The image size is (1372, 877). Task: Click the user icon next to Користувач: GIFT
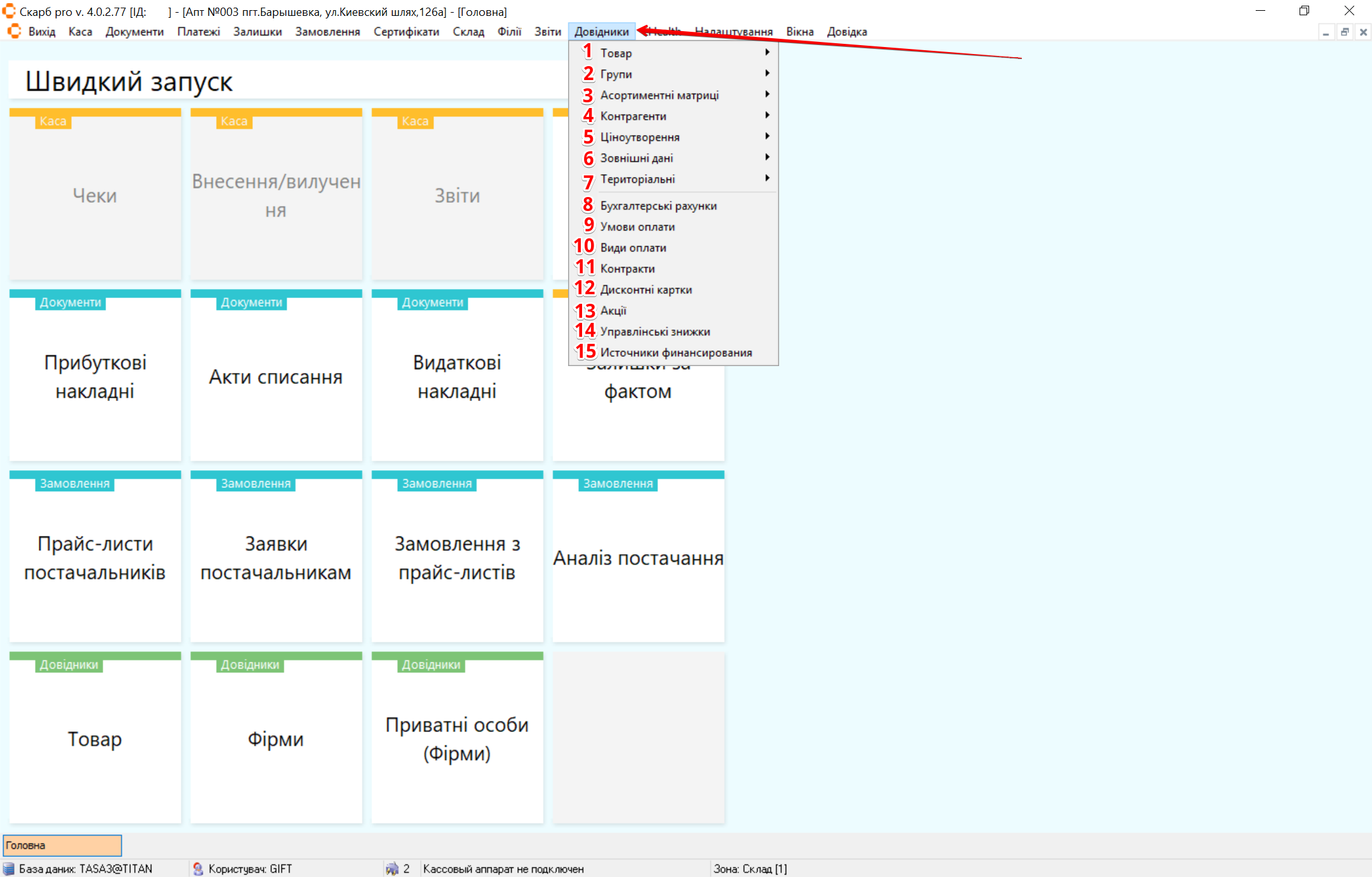[x=198, y=869]
